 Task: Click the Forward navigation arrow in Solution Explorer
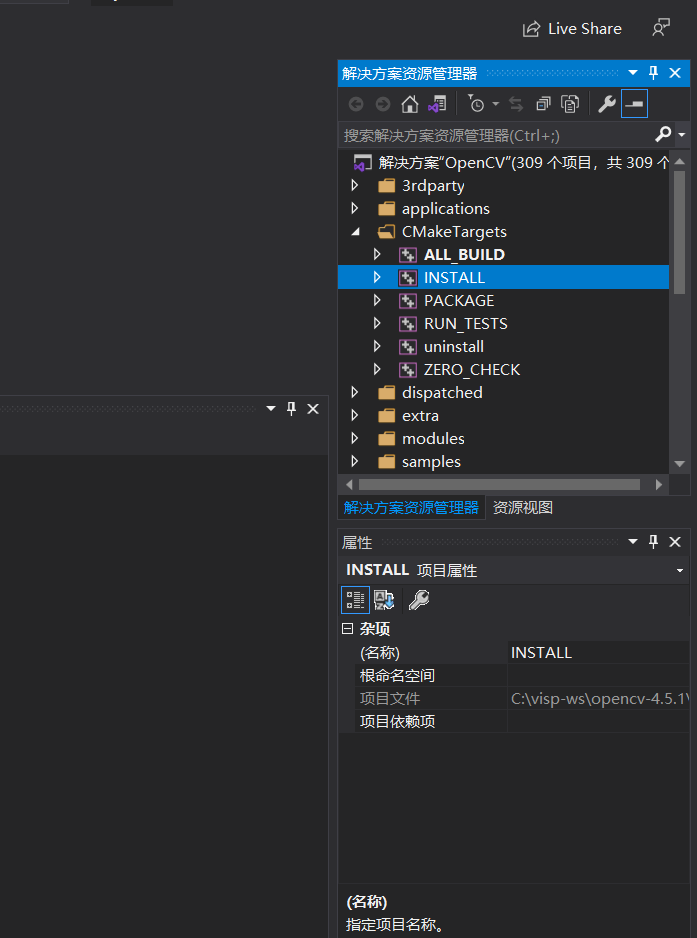tap(383, 105)
